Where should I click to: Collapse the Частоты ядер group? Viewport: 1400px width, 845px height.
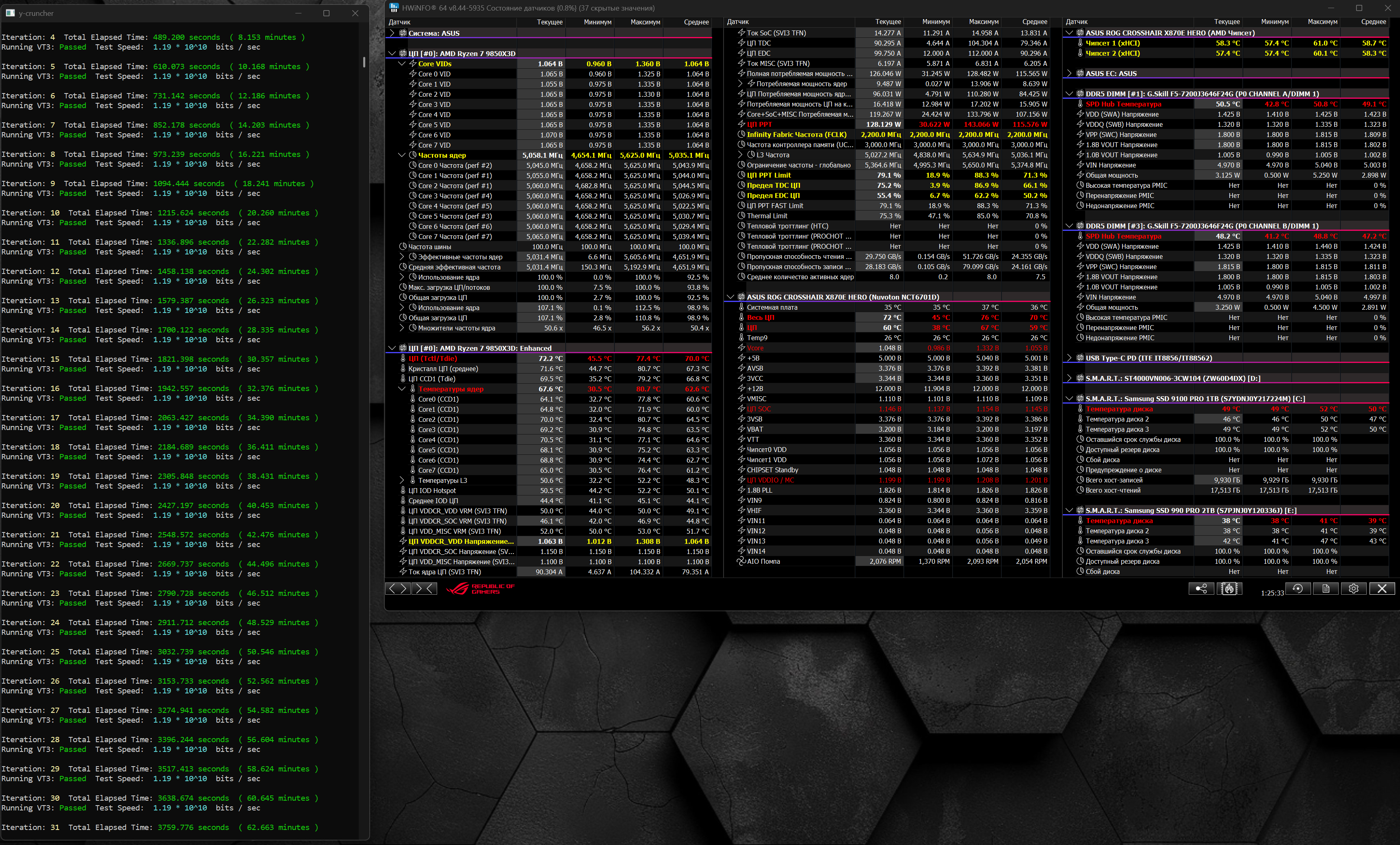(x=402, y=155)
